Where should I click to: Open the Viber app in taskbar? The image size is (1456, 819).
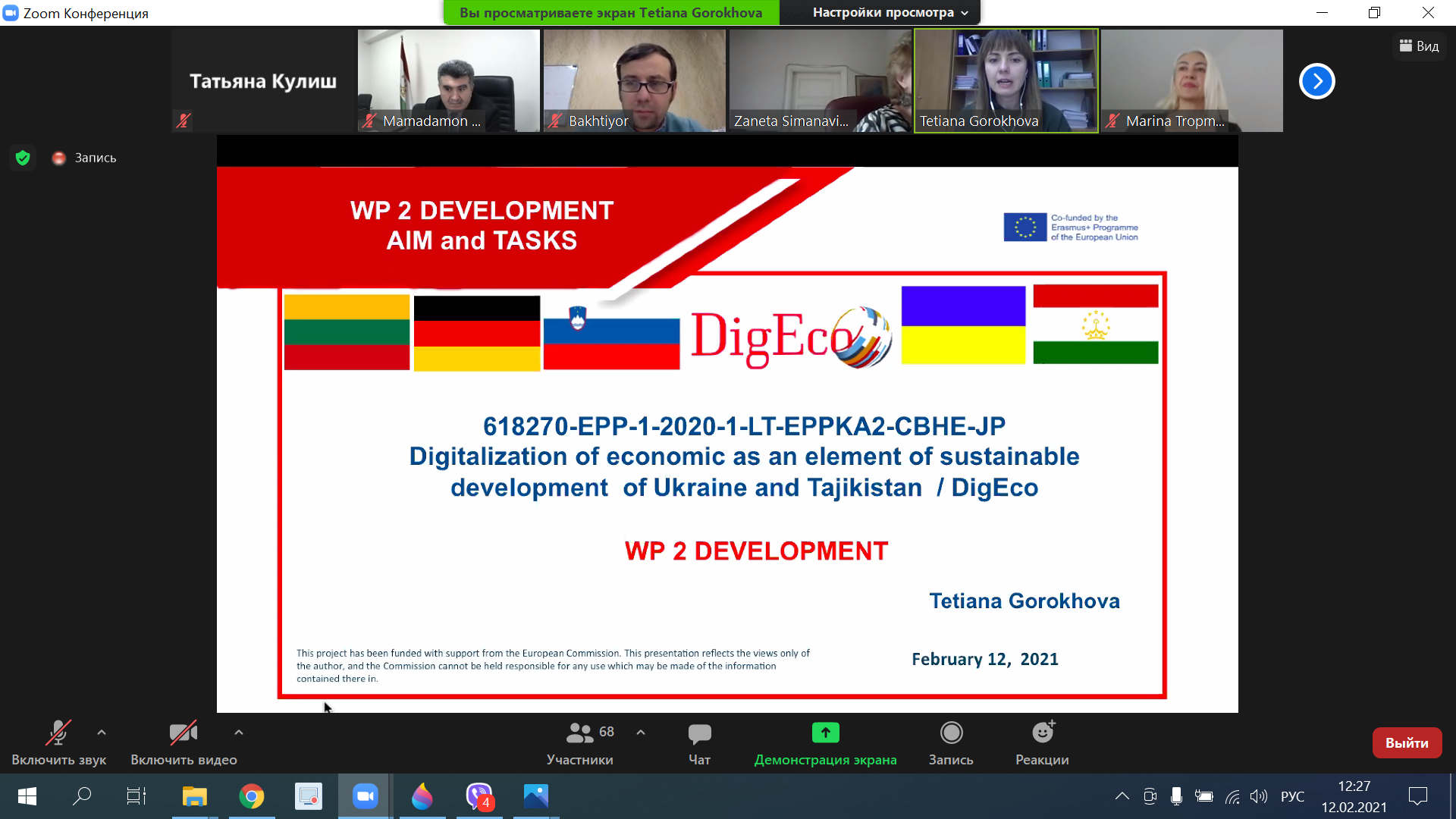[479, 796]
